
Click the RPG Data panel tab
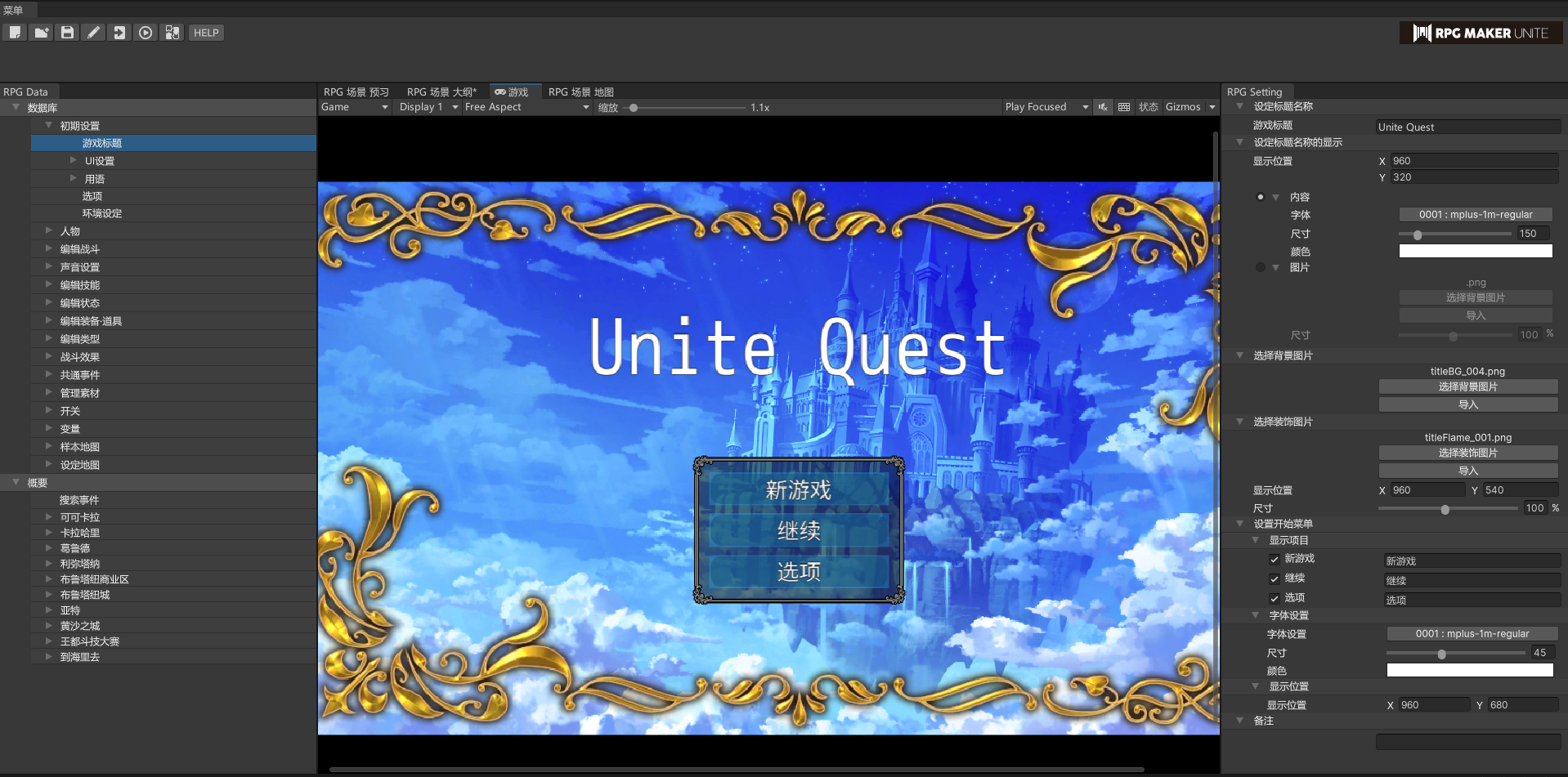click(x=26, y=92)
